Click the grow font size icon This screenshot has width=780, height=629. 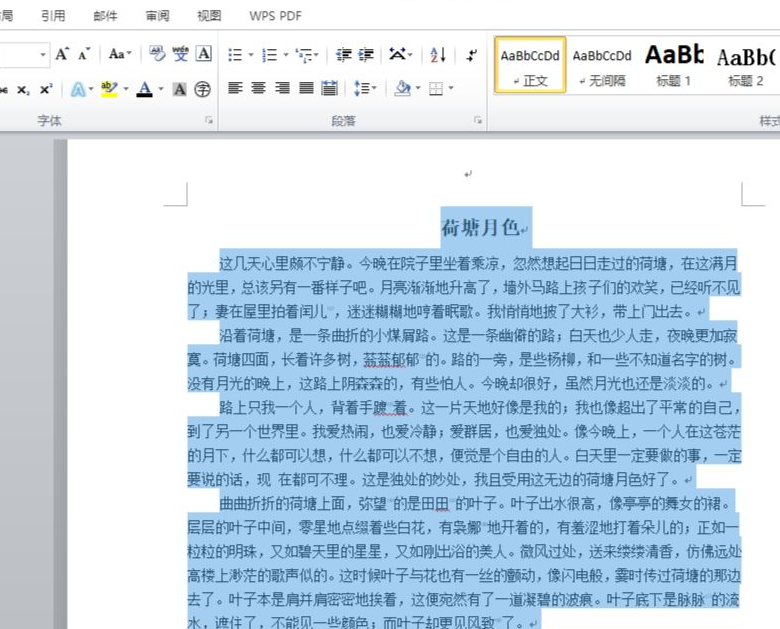click(62, 54)
